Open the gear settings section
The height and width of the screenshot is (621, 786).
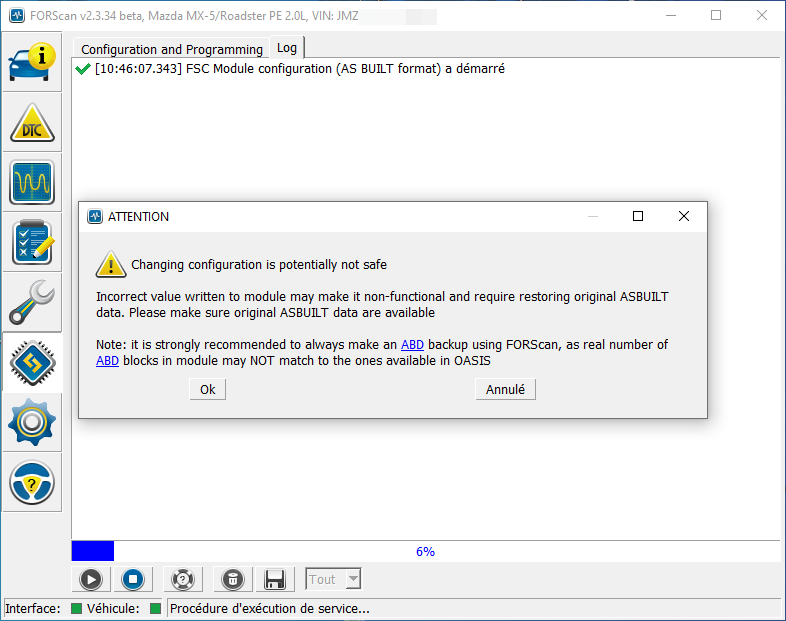[x=32, y=423]
